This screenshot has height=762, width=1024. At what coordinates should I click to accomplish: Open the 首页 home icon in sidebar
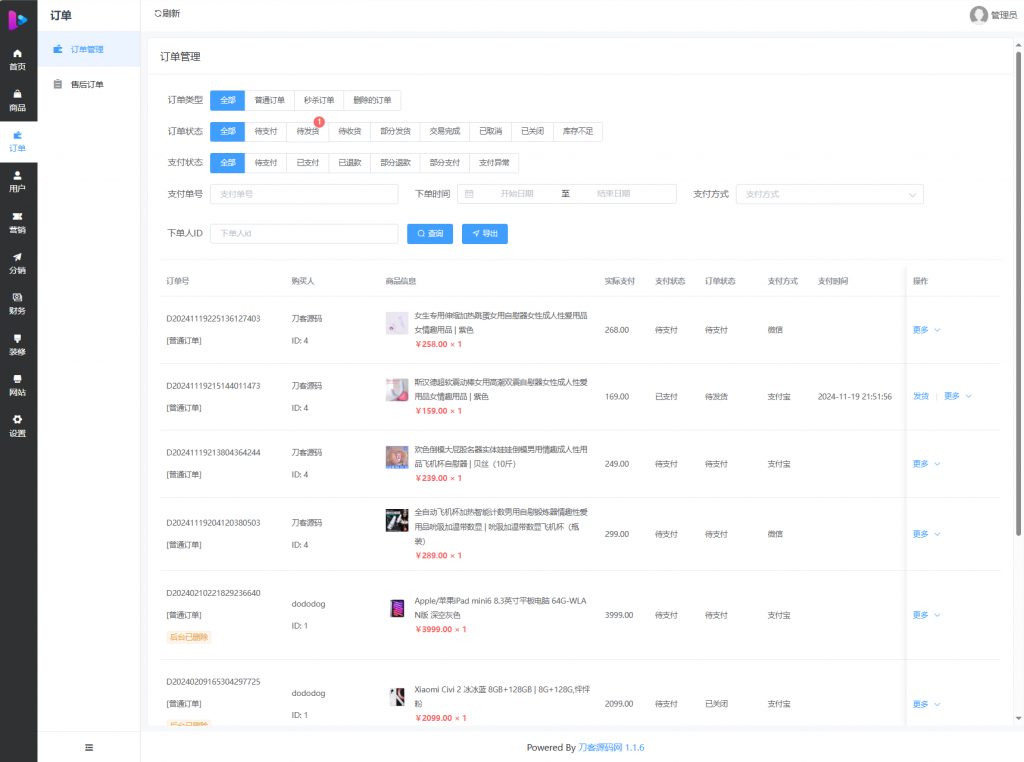(18, 53)
